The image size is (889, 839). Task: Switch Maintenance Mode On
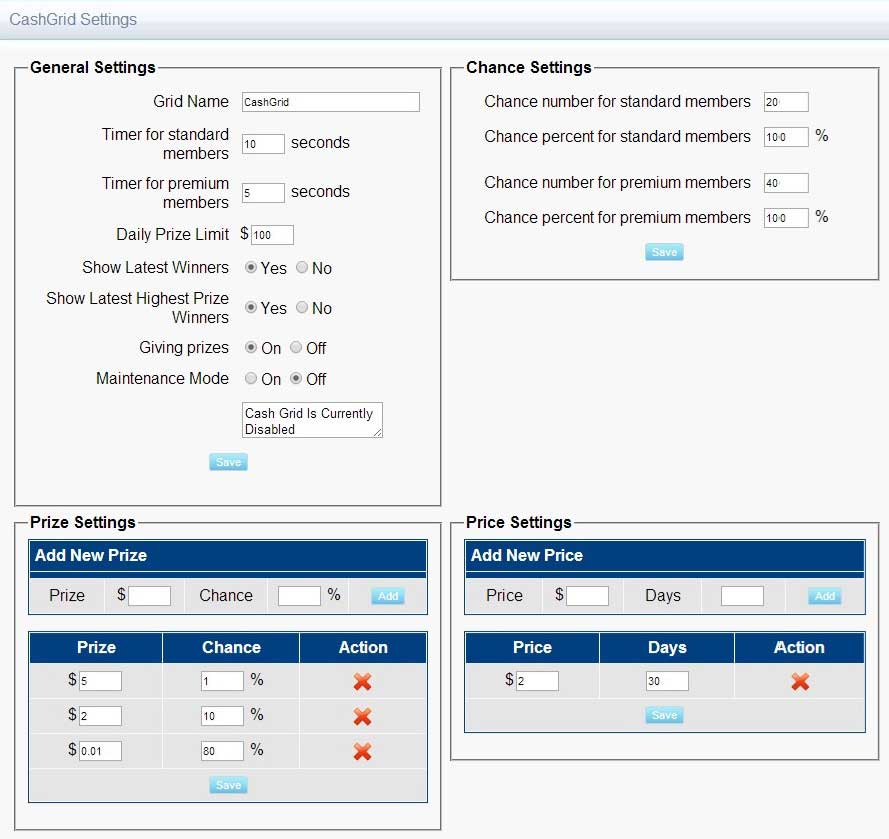point(251,378)
